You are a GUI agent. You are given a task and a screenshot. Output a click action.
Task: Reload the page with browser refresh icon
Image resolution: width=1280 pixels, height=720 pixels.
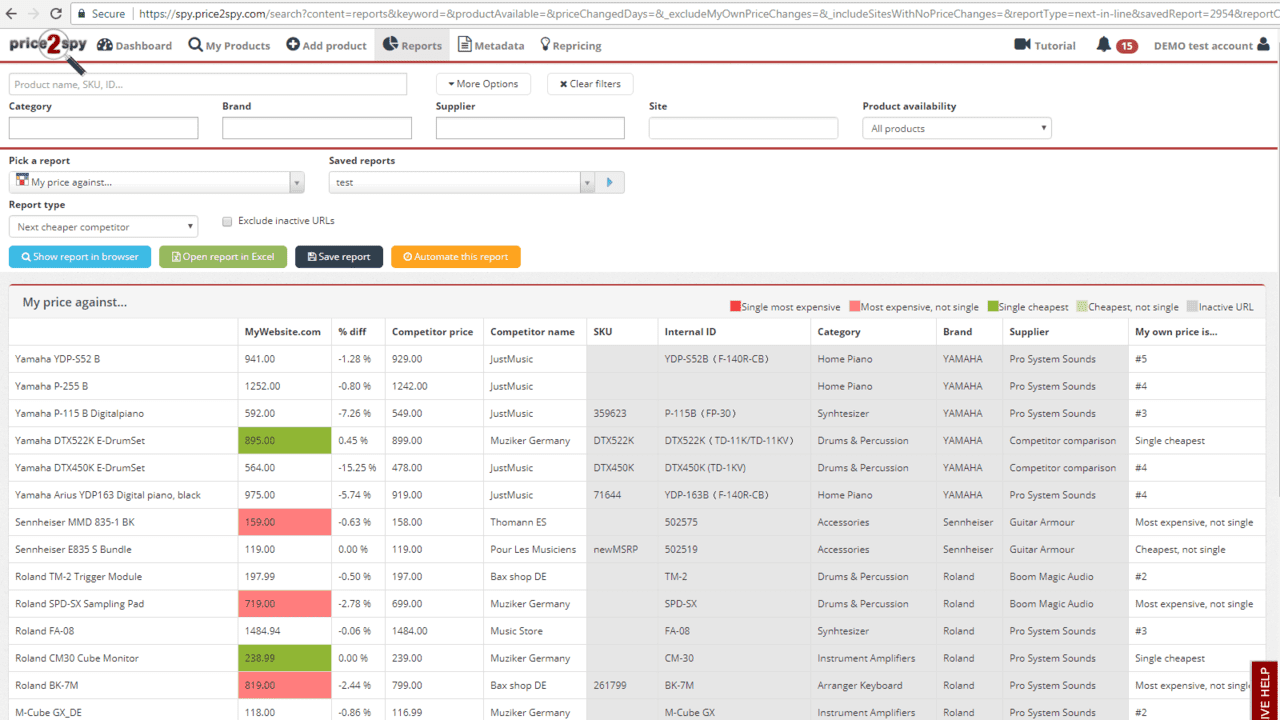coord(56,14)
